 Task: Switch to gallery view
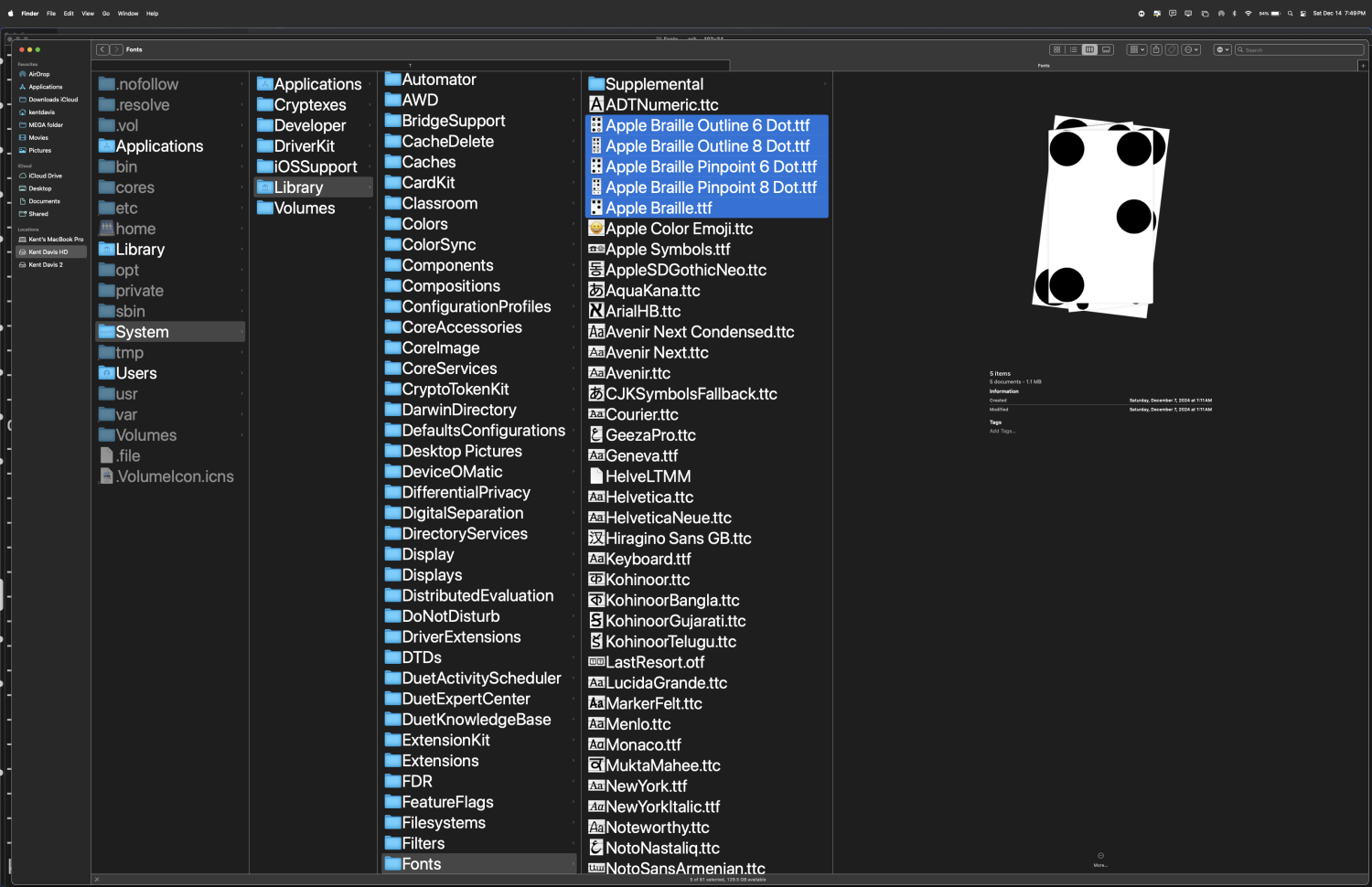[1107, 49]
